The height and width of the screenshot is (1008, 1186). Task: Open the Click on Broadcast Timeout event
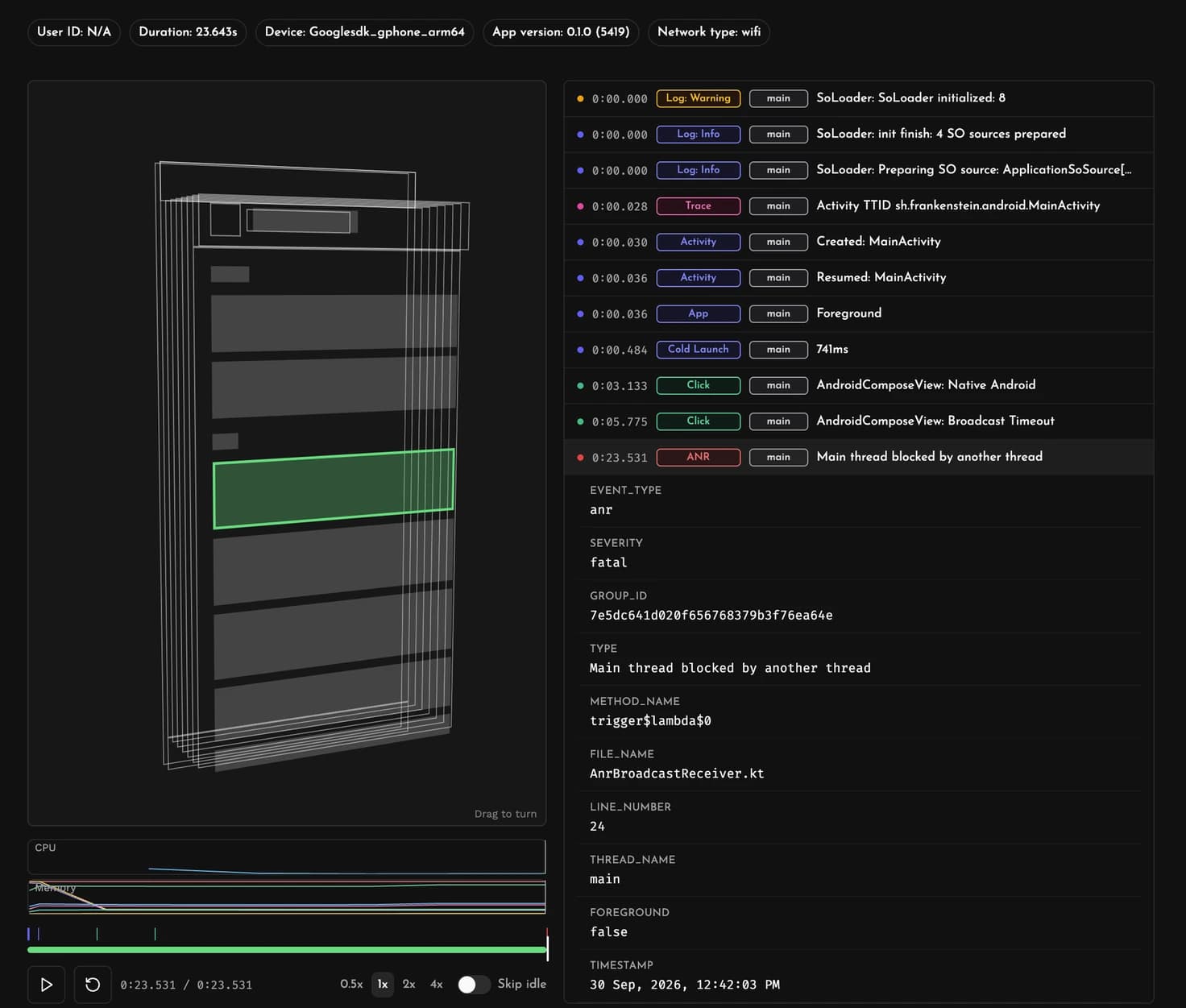(859, 421)
